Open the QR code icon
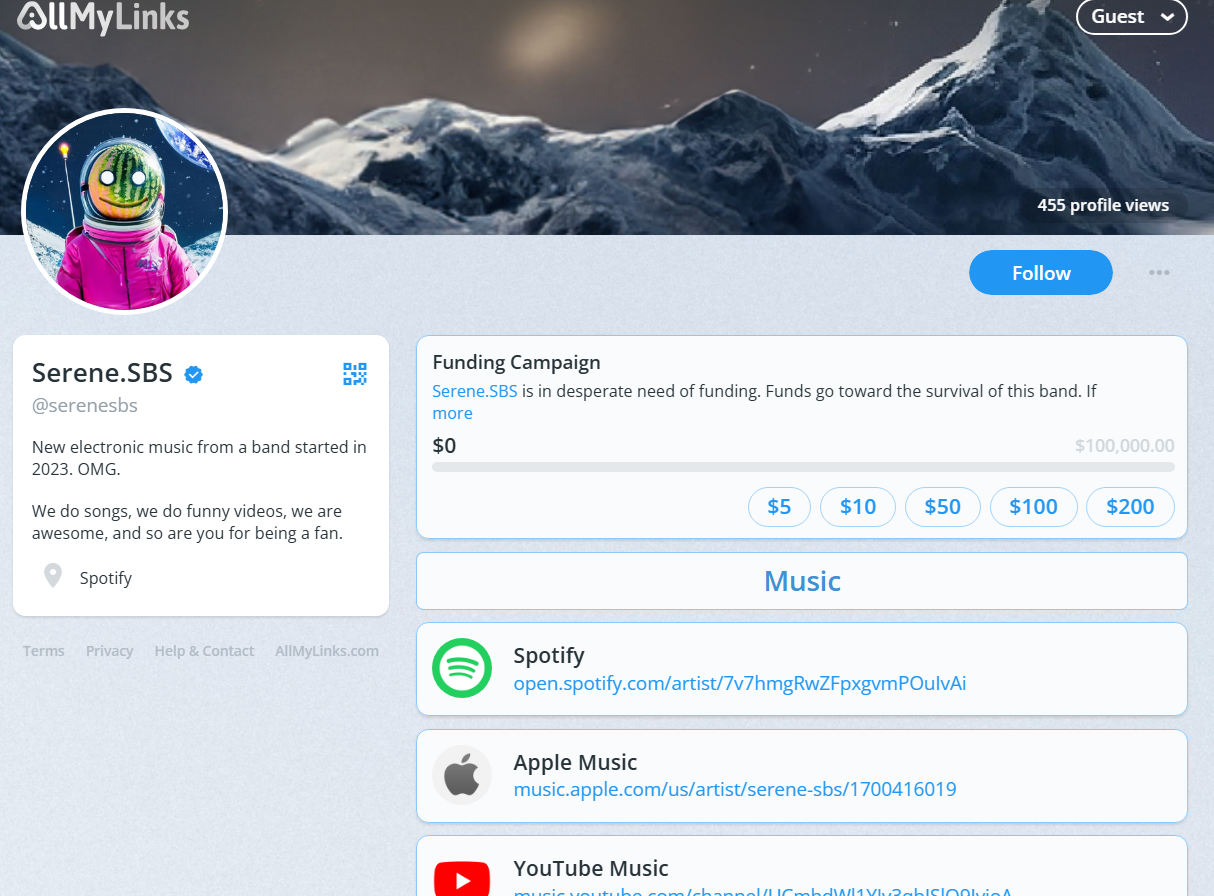This screenshot has height=896, width=1214. 355,374
